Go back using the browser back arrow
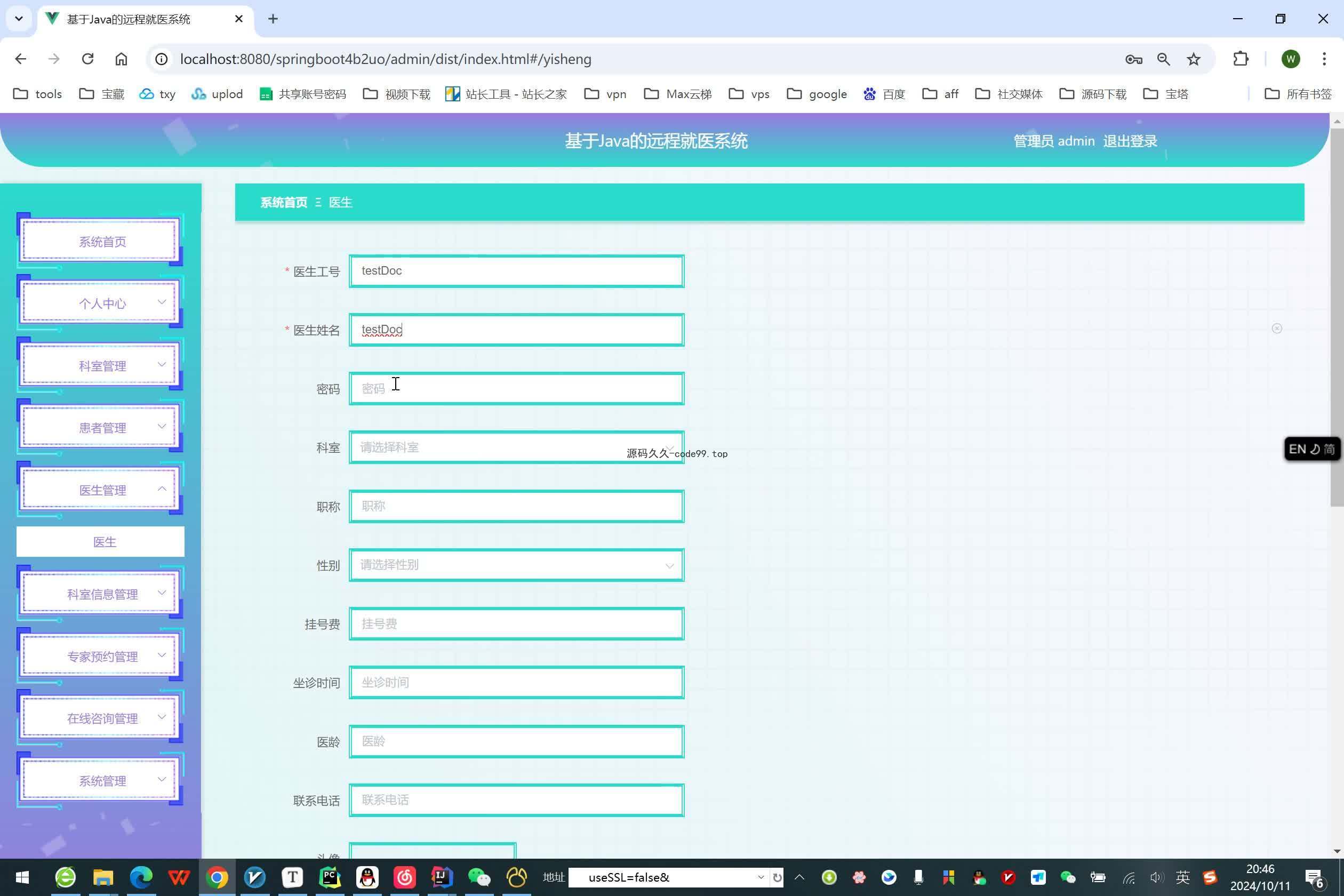Viewport: 1344px width, 896px height. 21,59
